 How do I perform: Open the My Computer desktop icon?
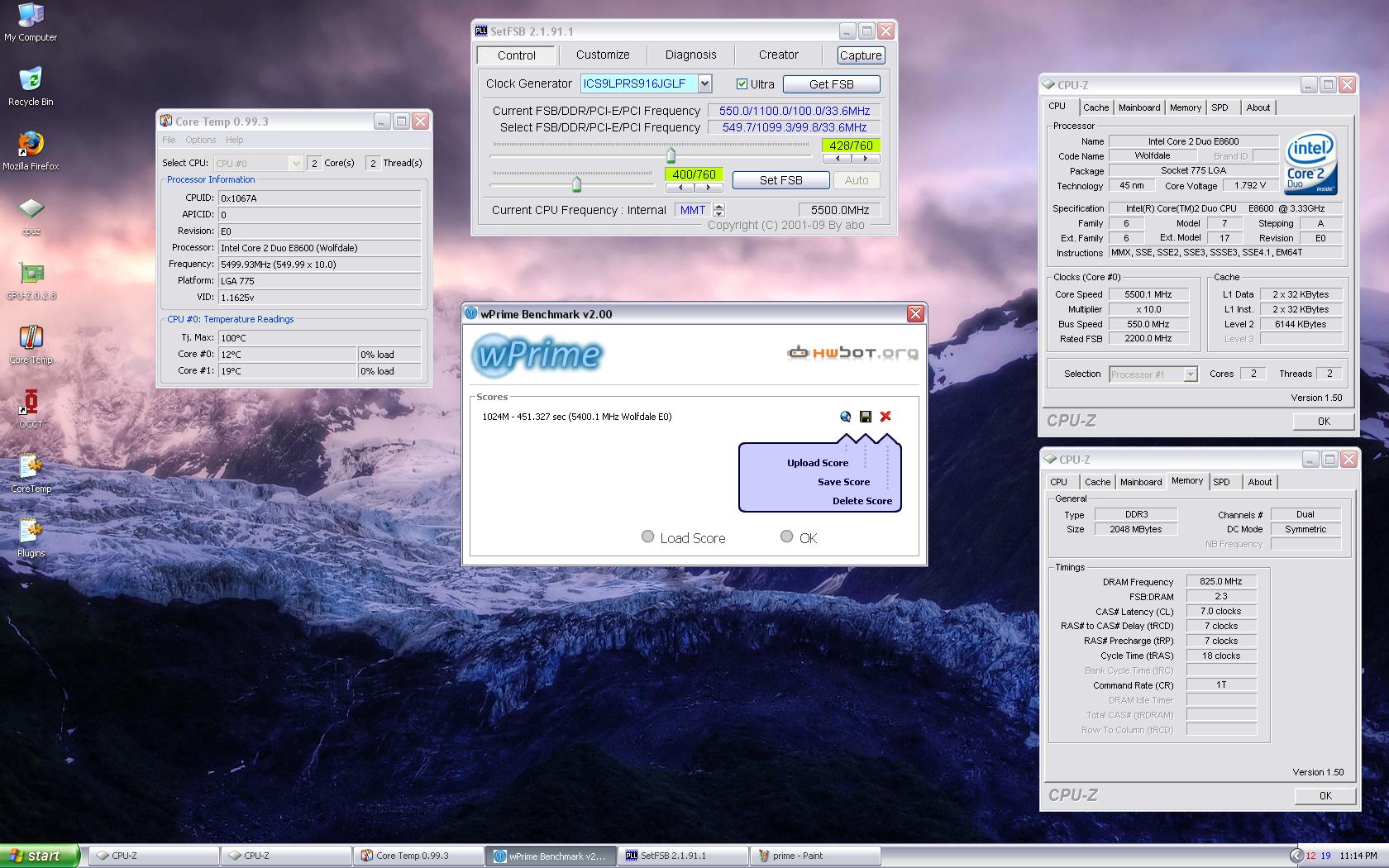(31, 22)
